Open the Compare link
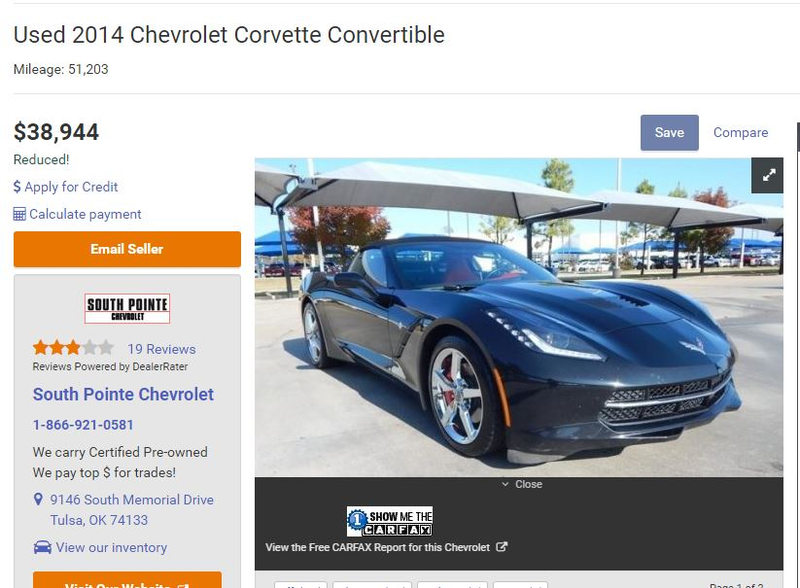Viewport: 800px width, 588px height. click(740, 133)
